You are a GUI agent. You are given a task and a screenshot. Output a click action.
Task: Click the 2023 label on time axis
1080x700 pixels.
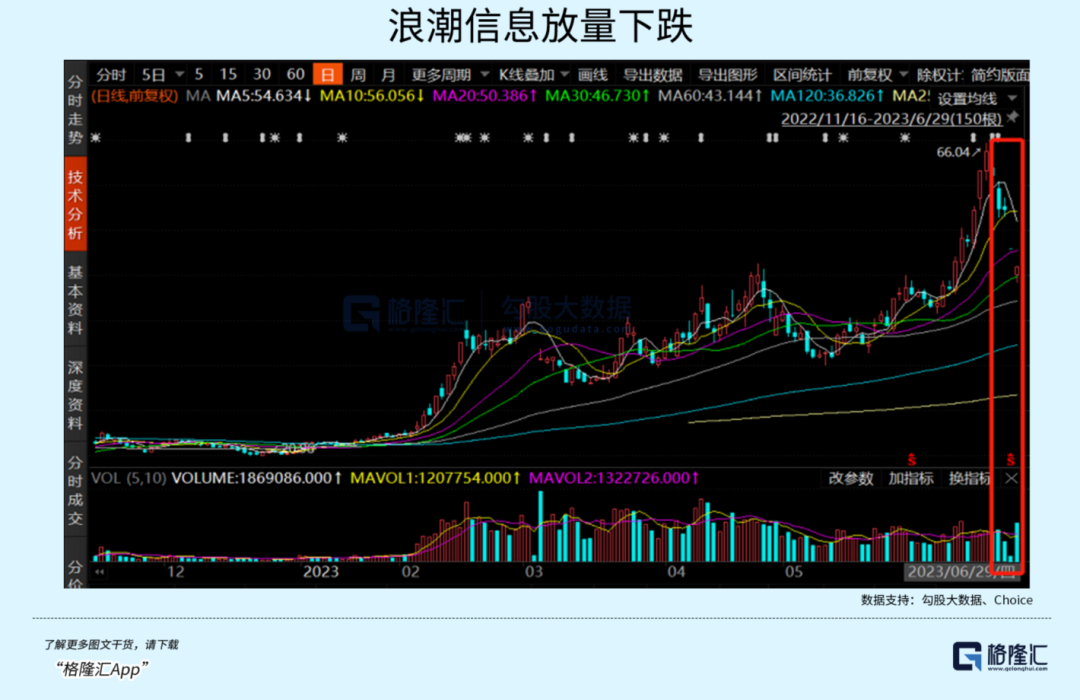(x=321, y=572)
